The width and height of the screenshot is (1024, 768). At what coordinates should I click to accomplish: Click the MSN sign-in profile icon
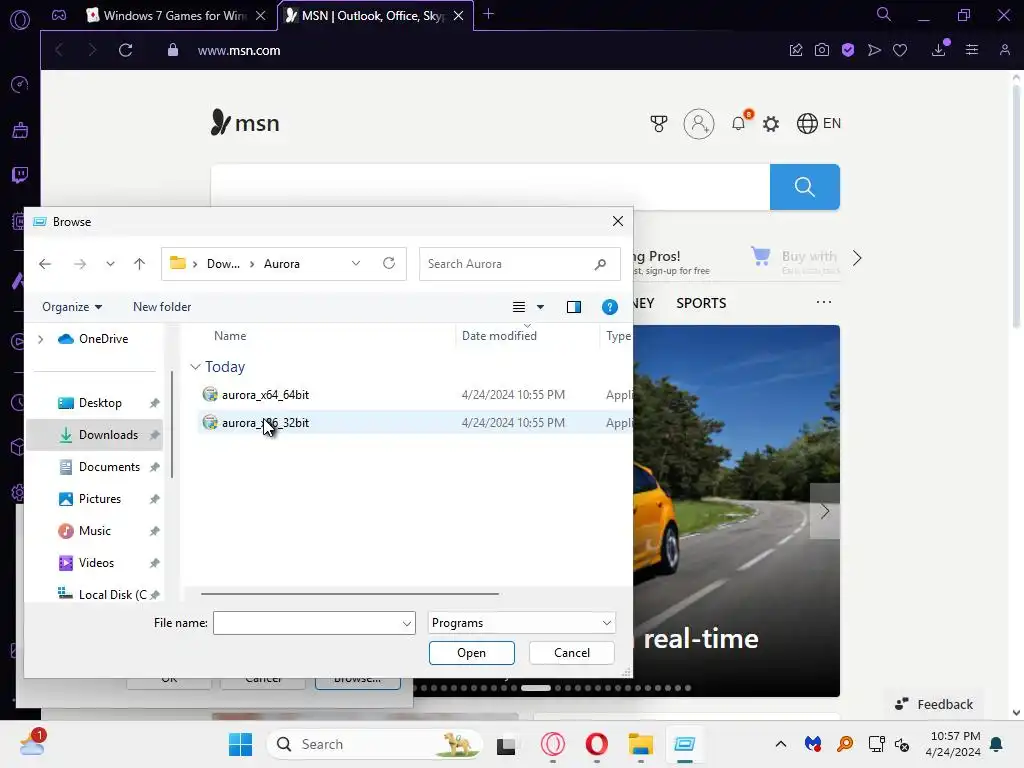point(699,123)
